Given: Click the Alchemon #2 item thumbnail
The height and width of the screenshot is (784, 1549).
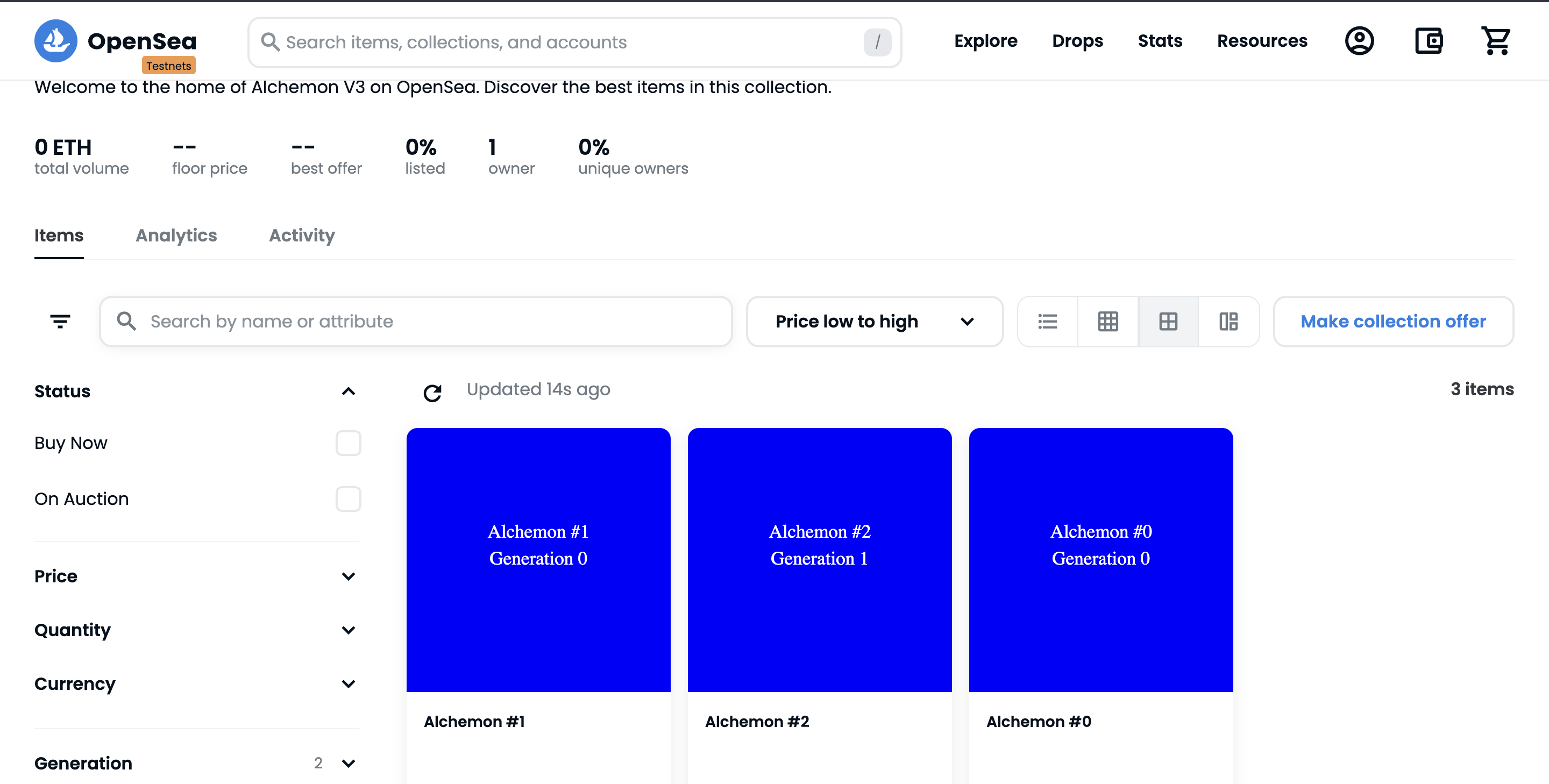Looking at the screenshot, I should tap(819, 560).
